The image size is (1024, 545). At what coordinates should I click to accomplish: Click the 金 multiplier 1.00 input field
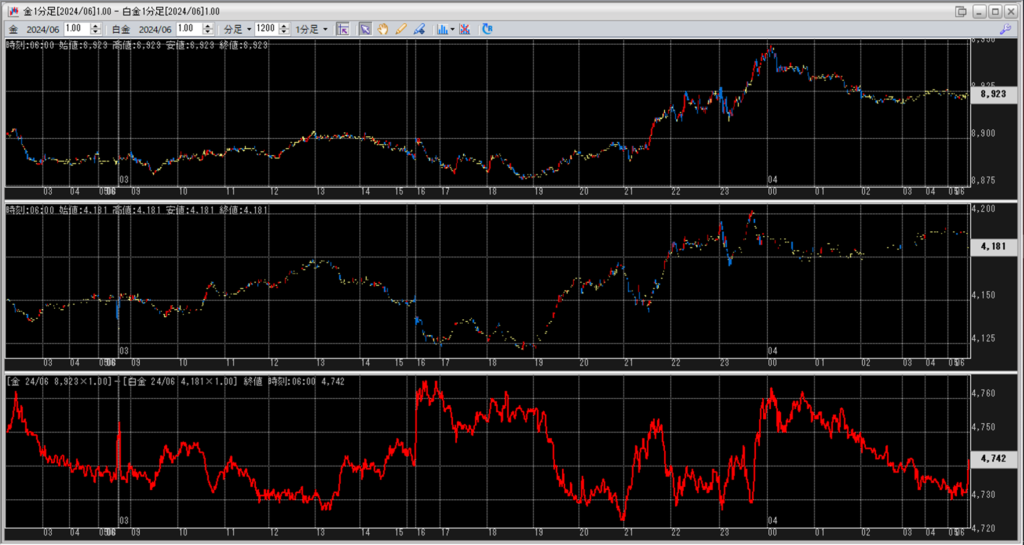[x=76, y=29]
